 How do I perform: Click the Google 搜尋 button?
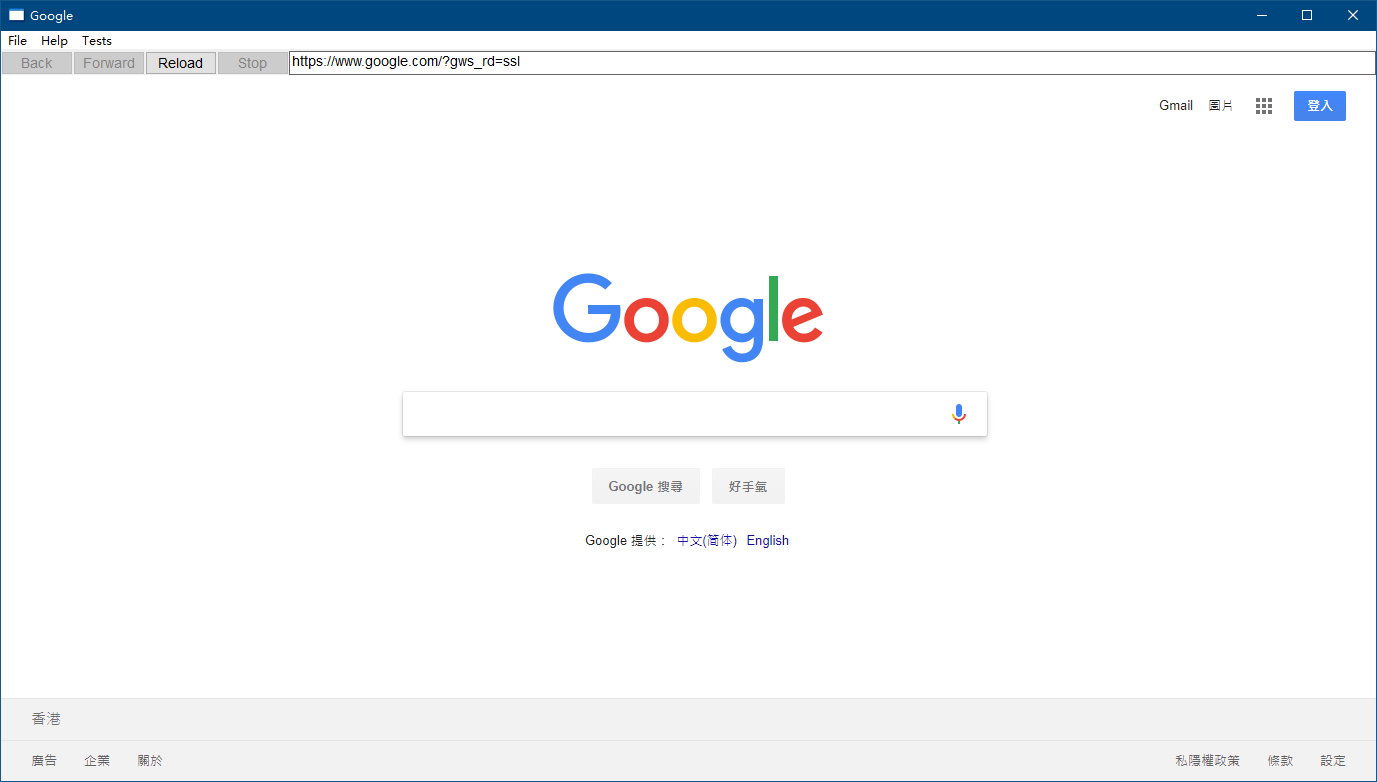(646, 486)
